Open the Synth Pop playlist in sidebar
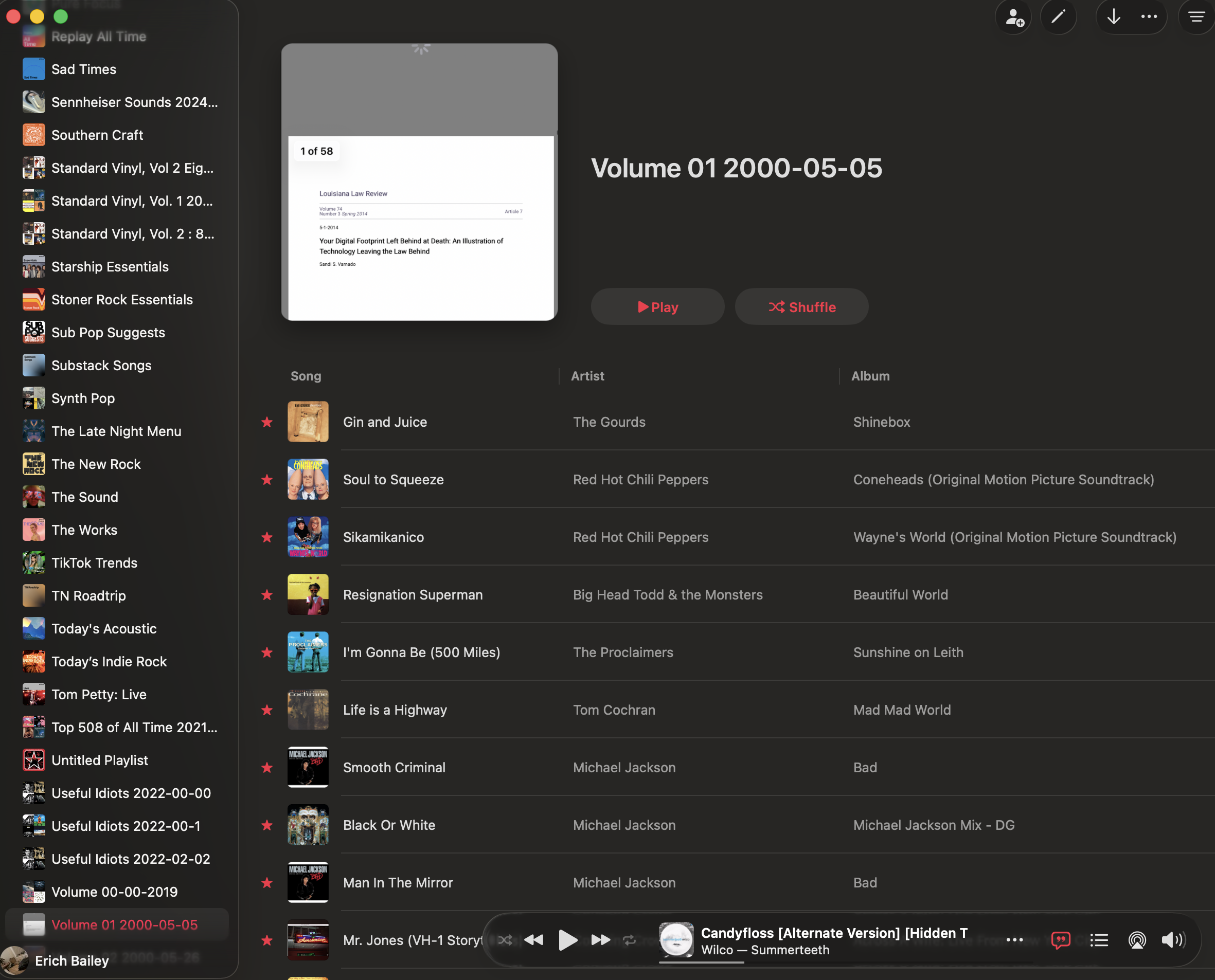 pos(83,398)
